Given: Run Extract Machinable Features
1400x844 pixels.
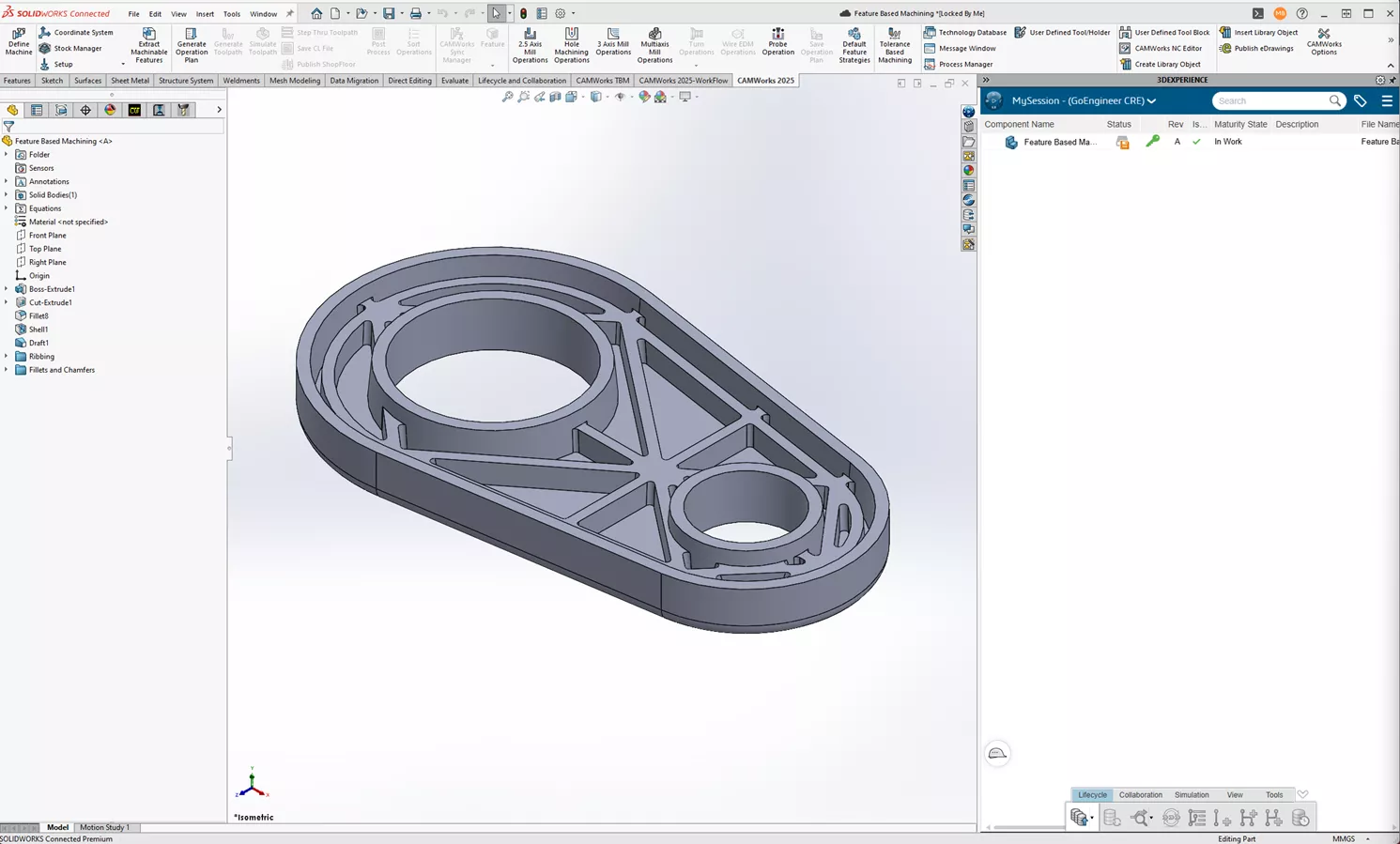Looking at the screenshot, I should pos(148,45).
